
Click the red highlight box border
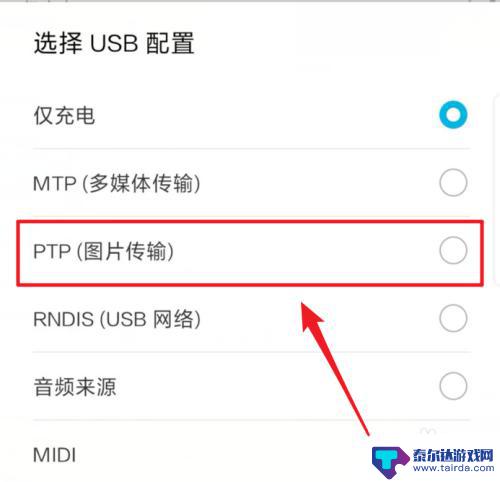click(250, 222)
